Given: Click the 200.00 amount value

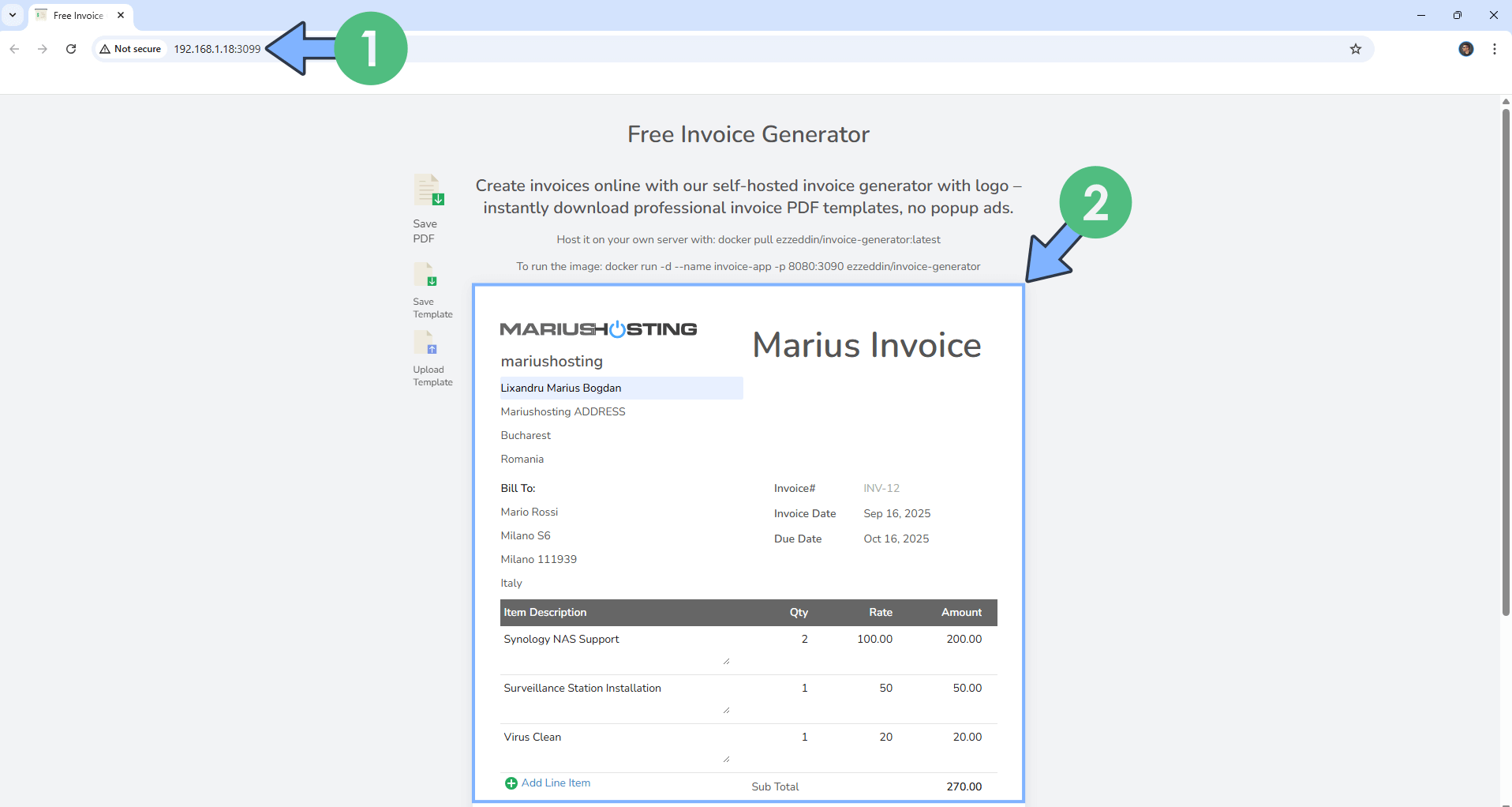Looking at the screenshot, I should pos(964,639).
